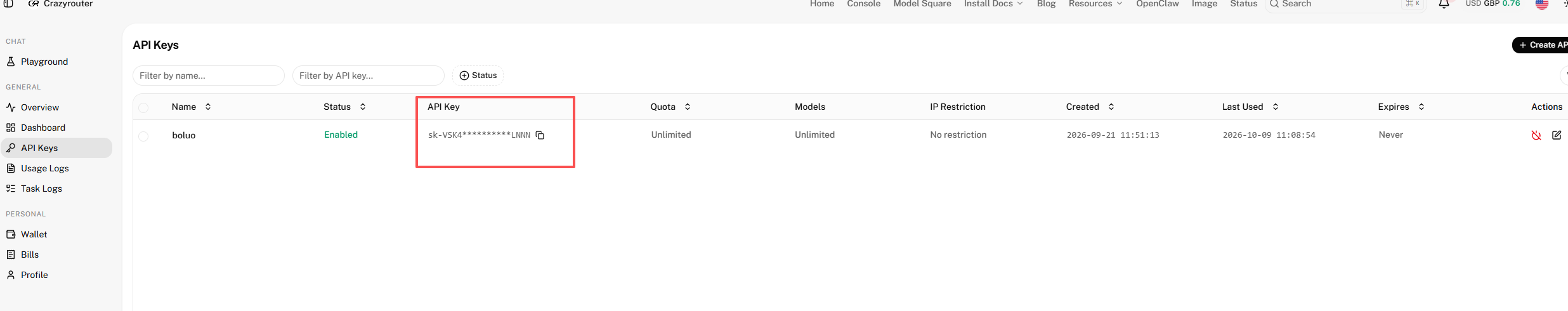
Task: Open the Status filter
Action: (478, 76)
